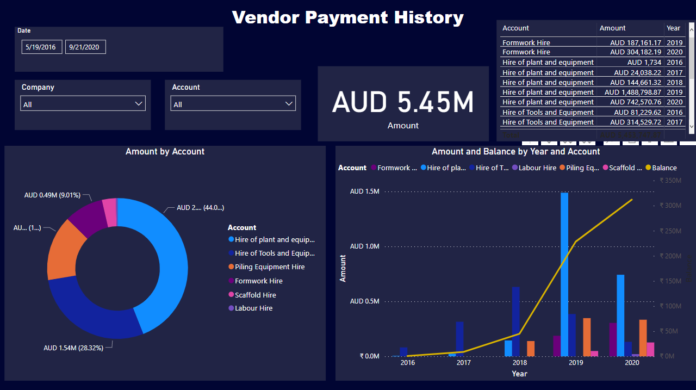Click Amount and Balance by Year chart title

point(515,152)
